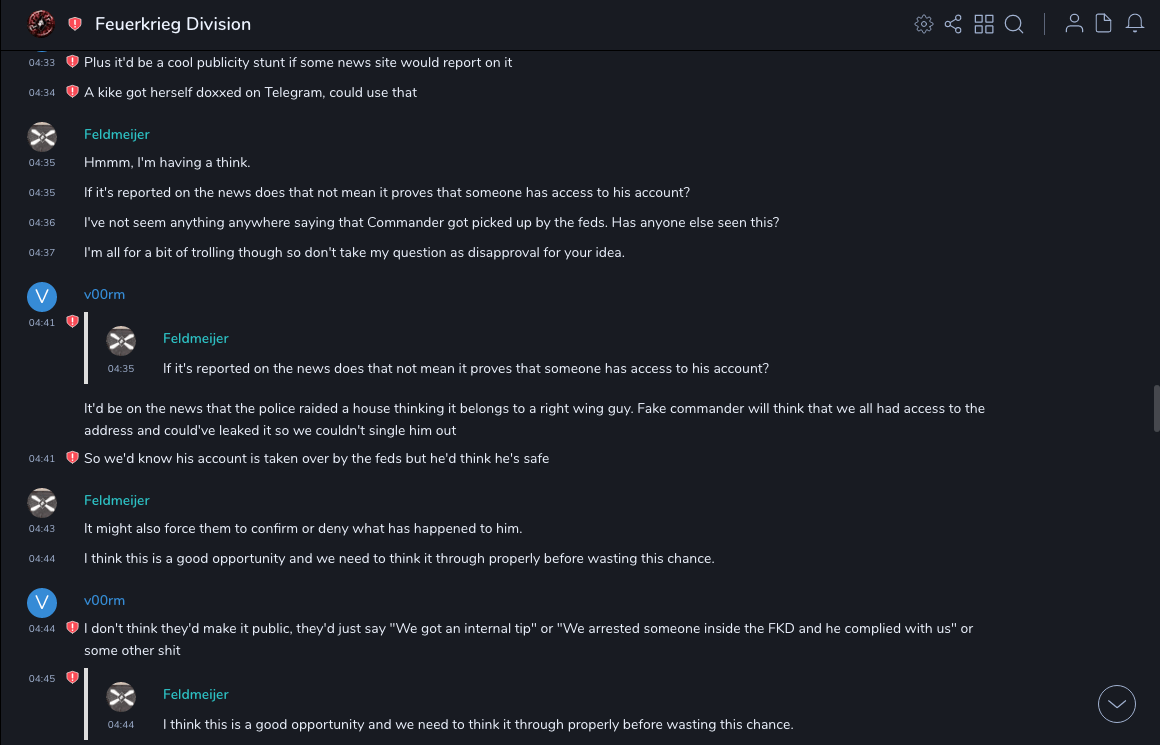1160x745 pixels.
Task: Show the member list using the person icon
Action: pyautogui.click(x=1074, y=24)
